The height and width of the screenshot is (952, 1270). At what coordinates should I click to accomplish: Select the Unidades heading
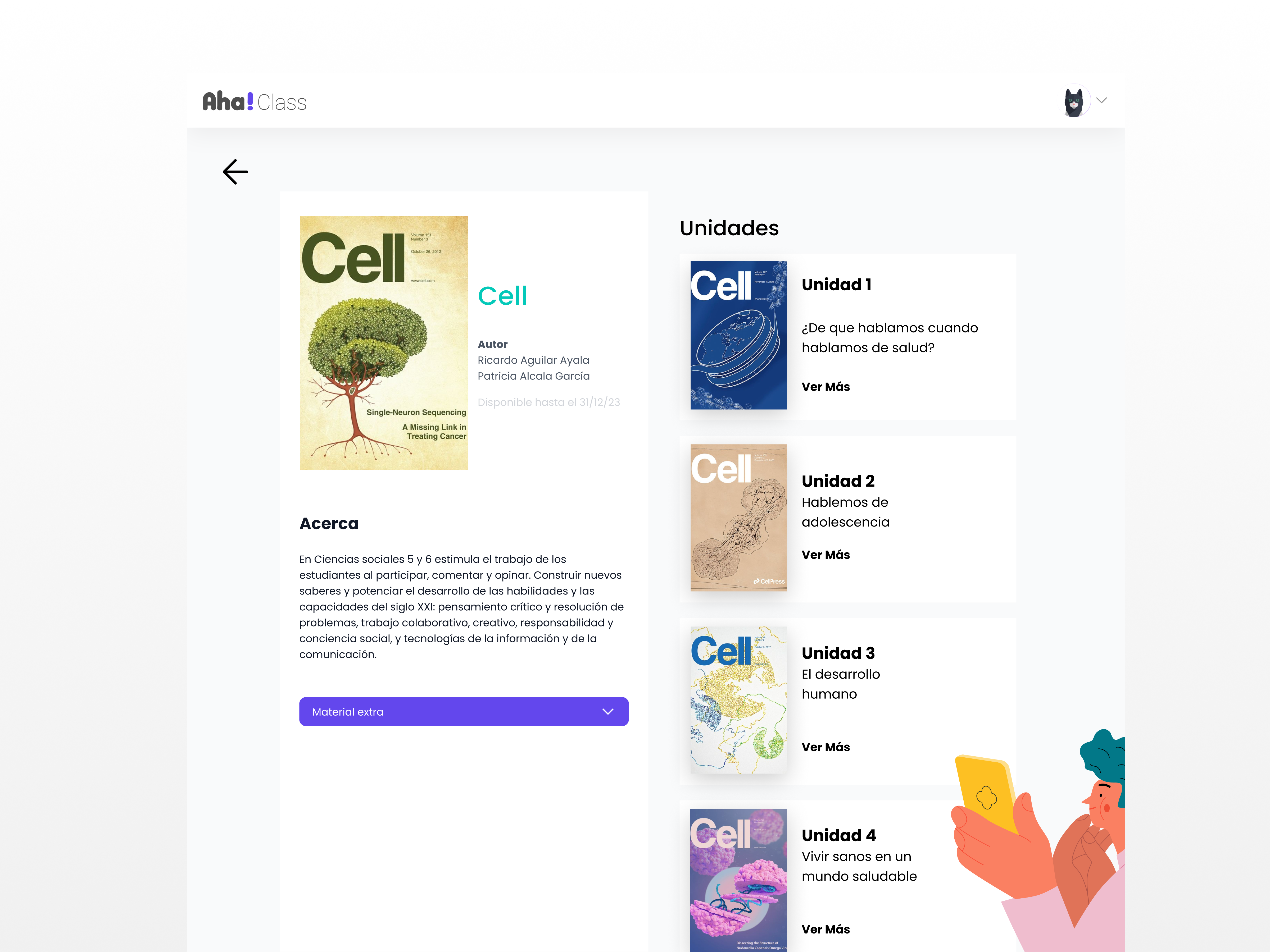(729, 228)
